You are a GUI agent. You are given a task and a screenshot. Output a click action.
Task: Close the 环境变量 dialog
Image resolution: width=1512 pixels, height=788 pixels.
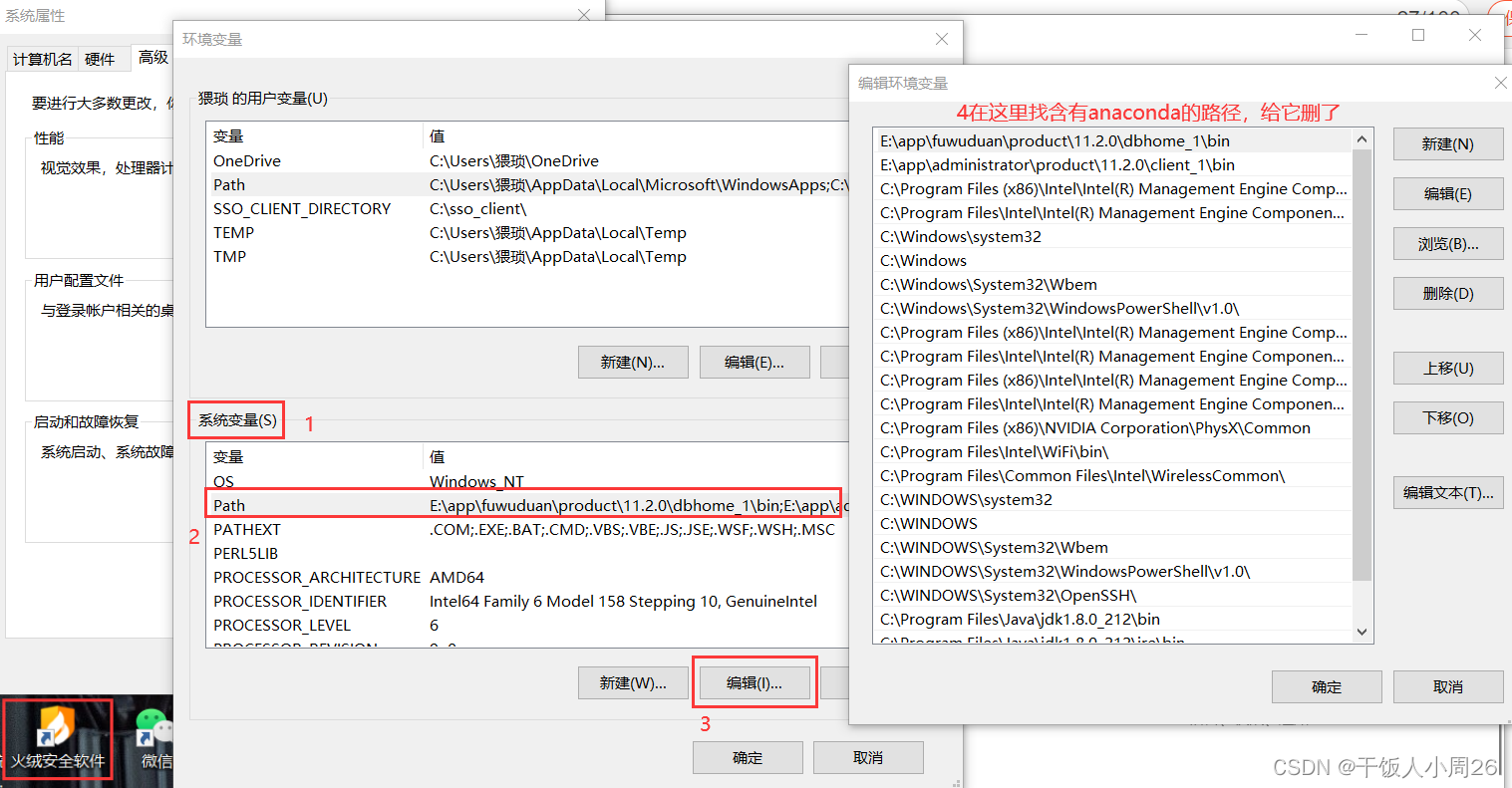point(942,39)
